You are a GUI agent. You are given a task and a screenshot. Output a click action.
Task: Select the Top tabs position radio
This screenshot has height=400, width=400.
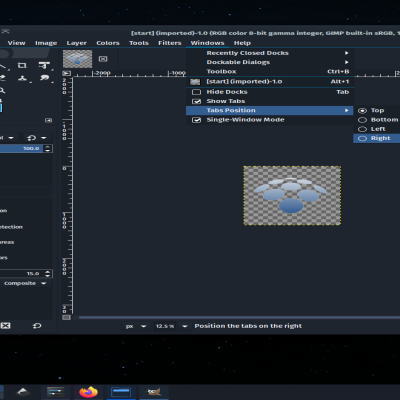tap(362, 111)
